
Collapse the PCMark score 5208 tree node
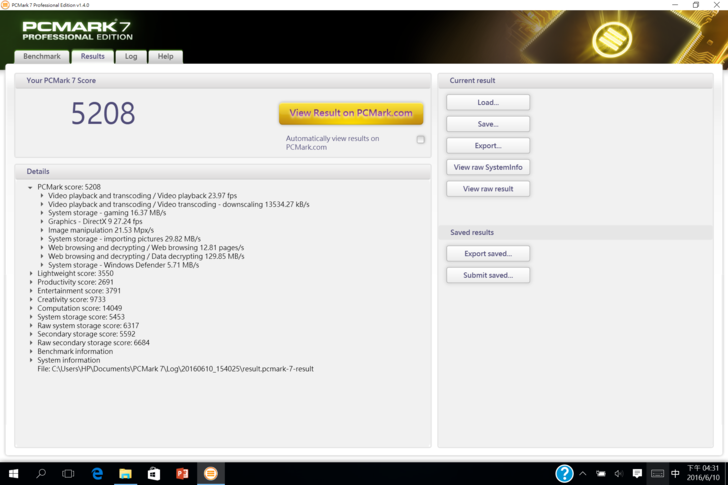[30, 187]
